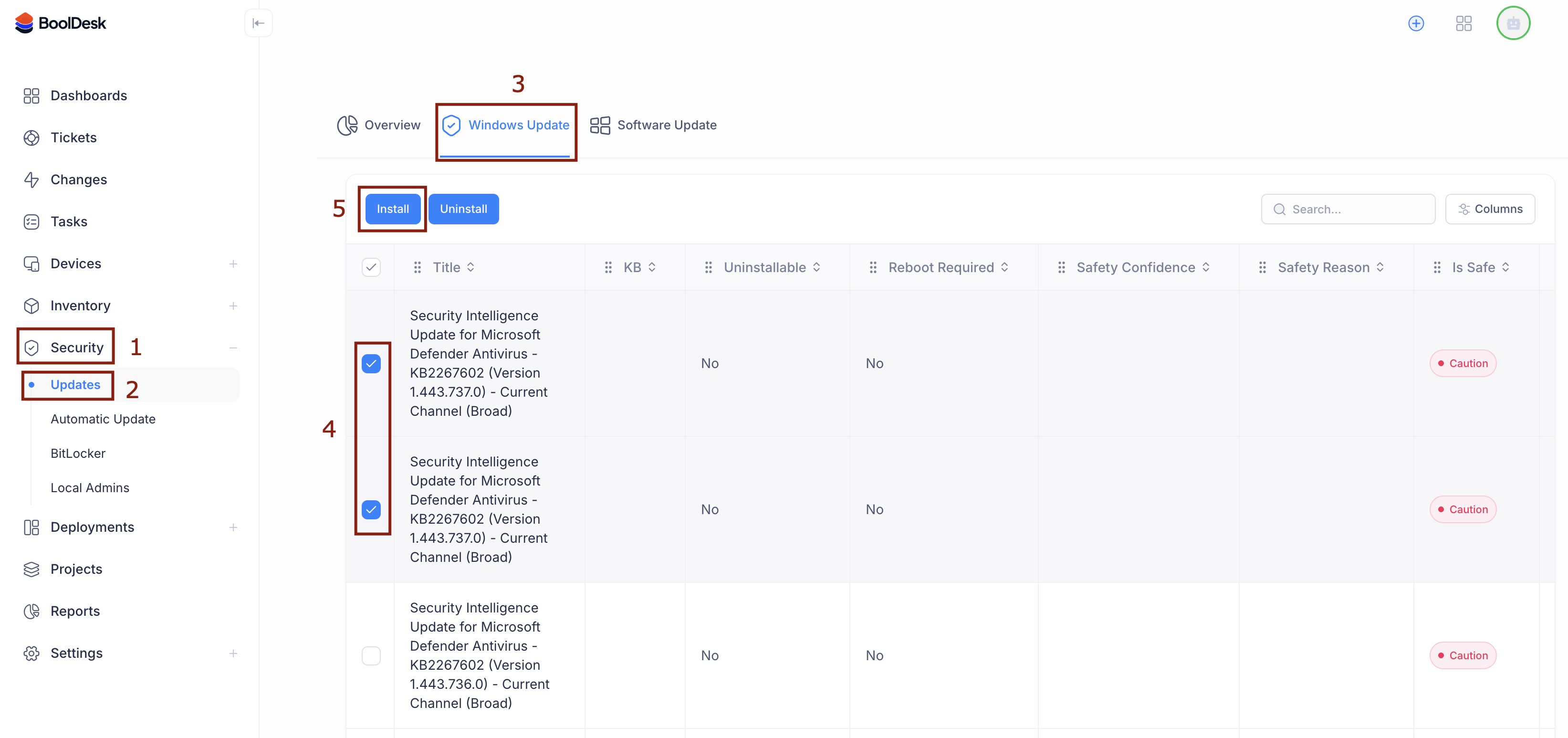Uncheck the first Defender update row
Image resolution: width=1568 pixels, height=738 pixels.
371,364
